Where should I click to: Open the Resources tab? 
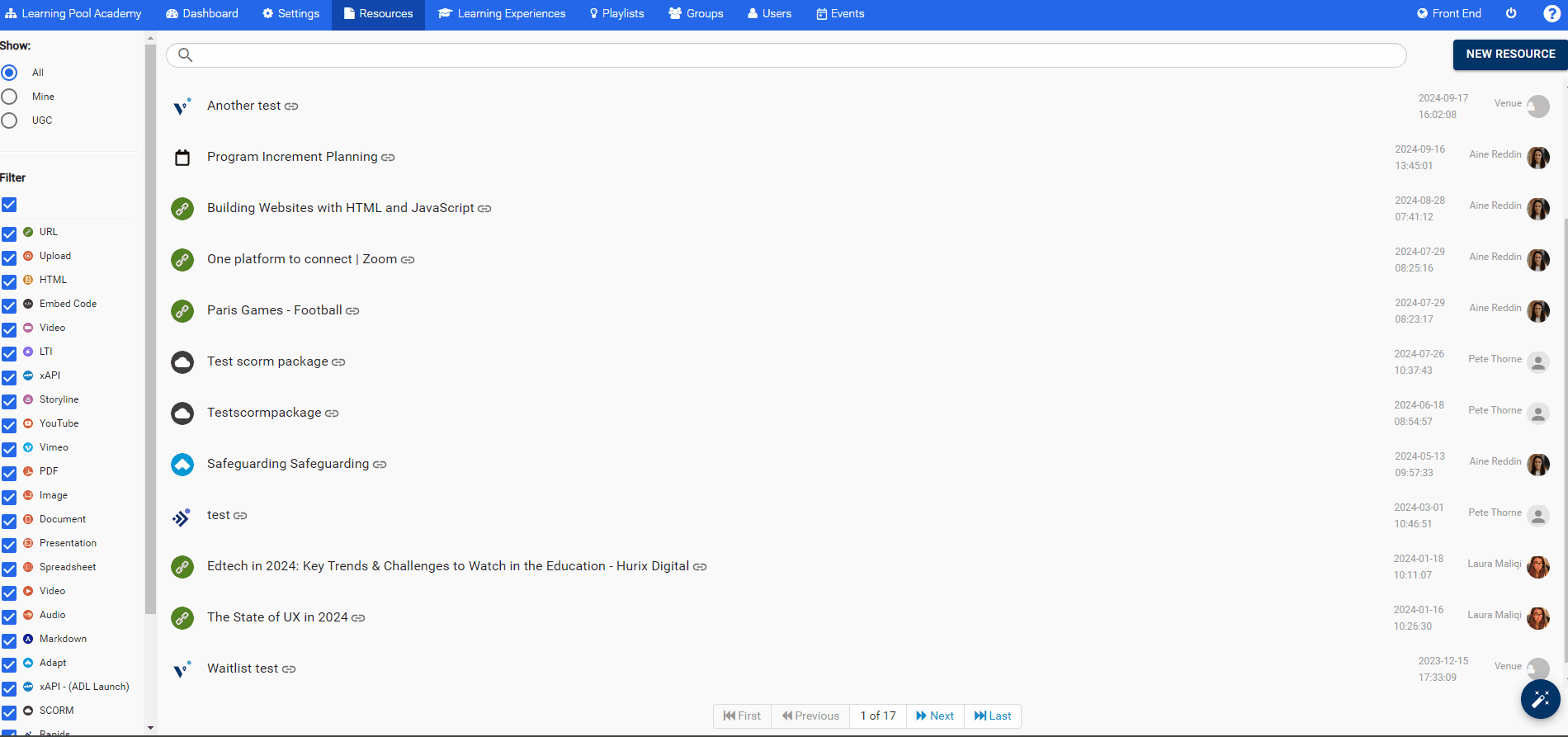tap(378, 14)
